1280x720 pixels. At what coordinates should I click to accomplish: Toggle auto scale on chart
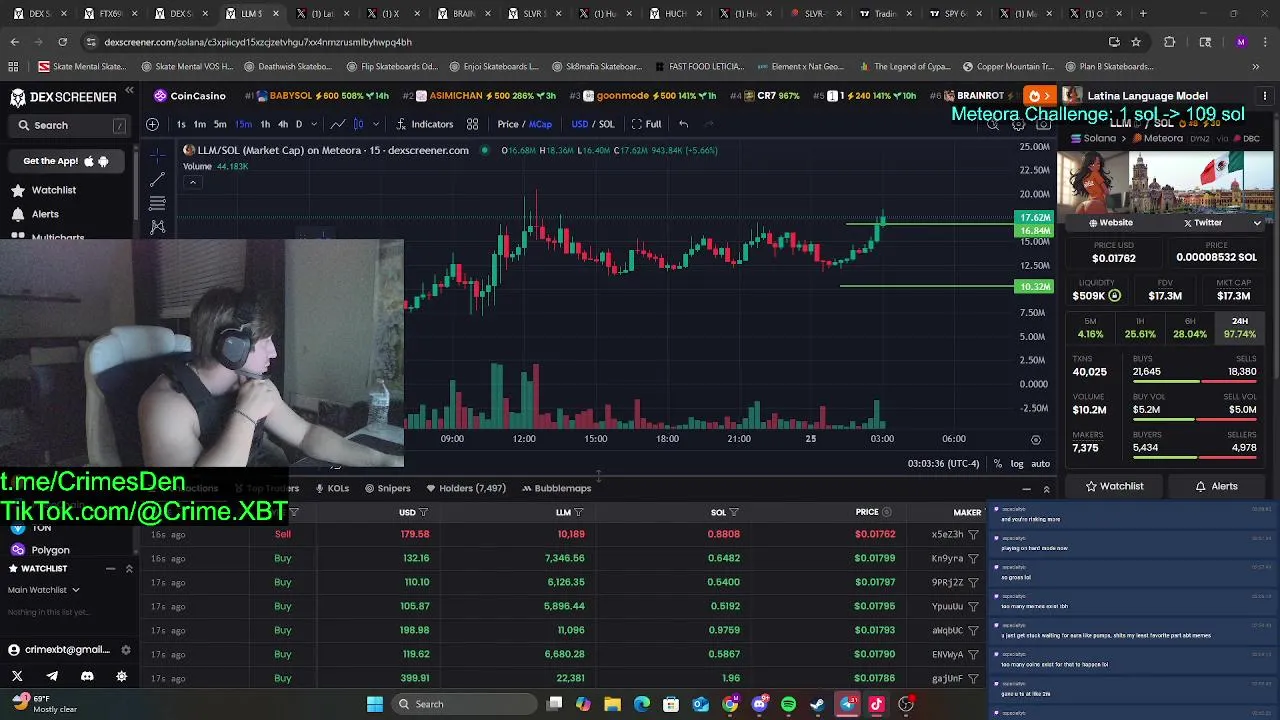1040,464
